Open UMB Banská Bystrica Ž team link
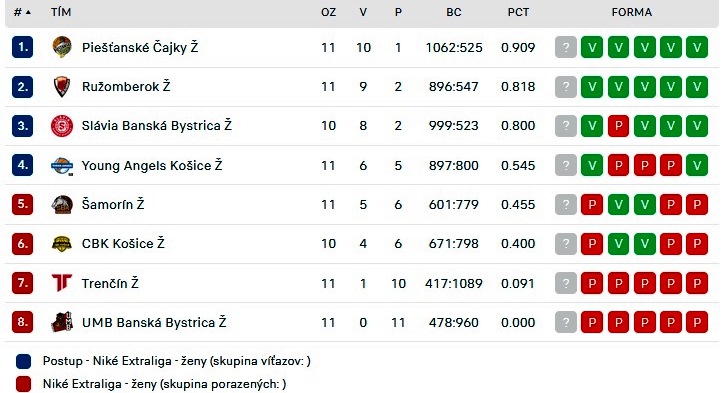This screenshot has height=393, width=728. point(154,322)
